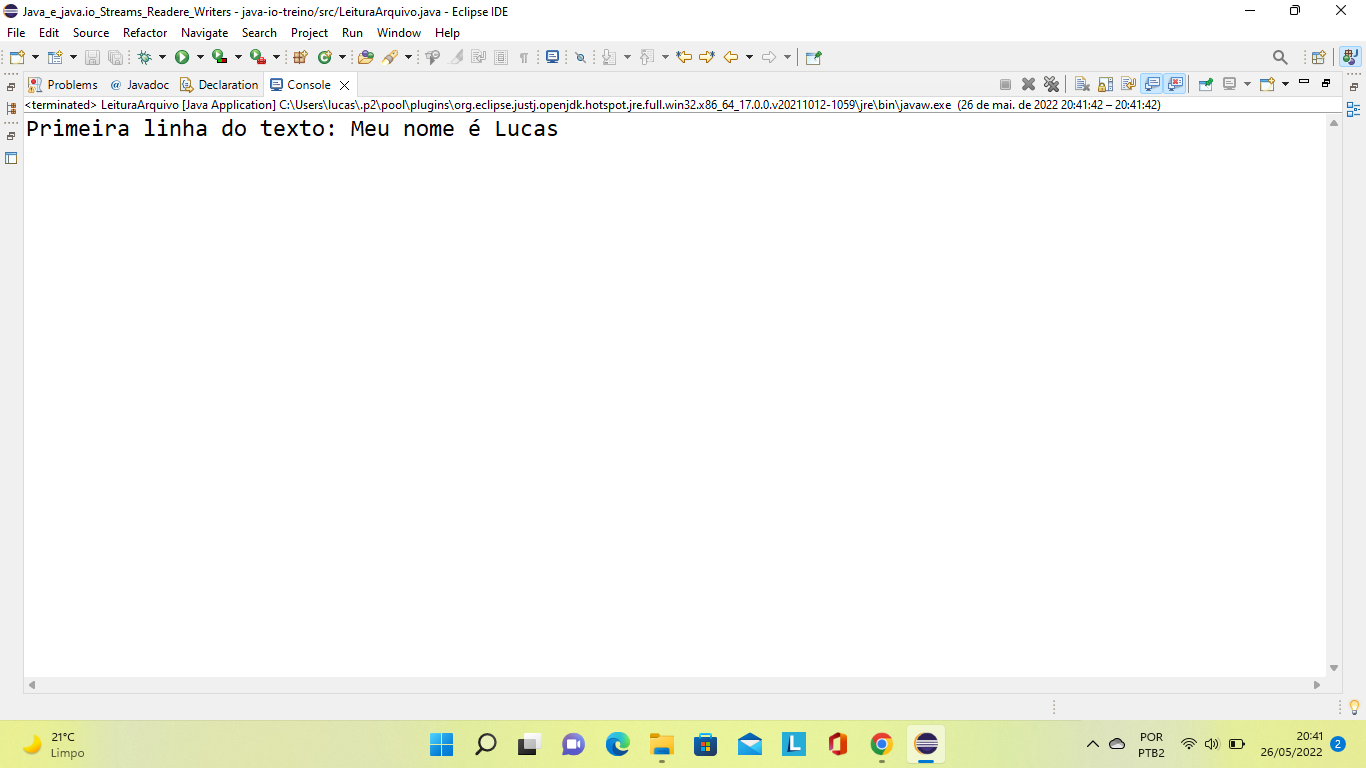
Task: Click the magnifier Quick Access search icon
Action: click(1280, 57)
